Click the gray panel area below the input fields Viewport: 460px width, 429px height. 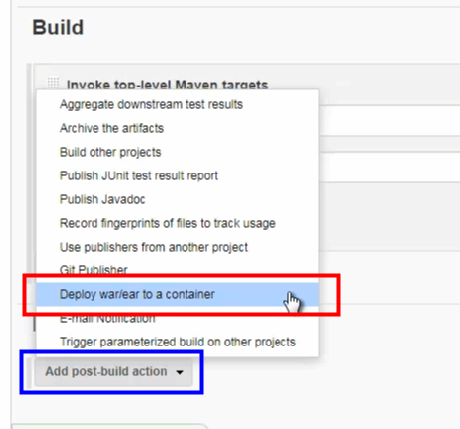pos(389,216)
